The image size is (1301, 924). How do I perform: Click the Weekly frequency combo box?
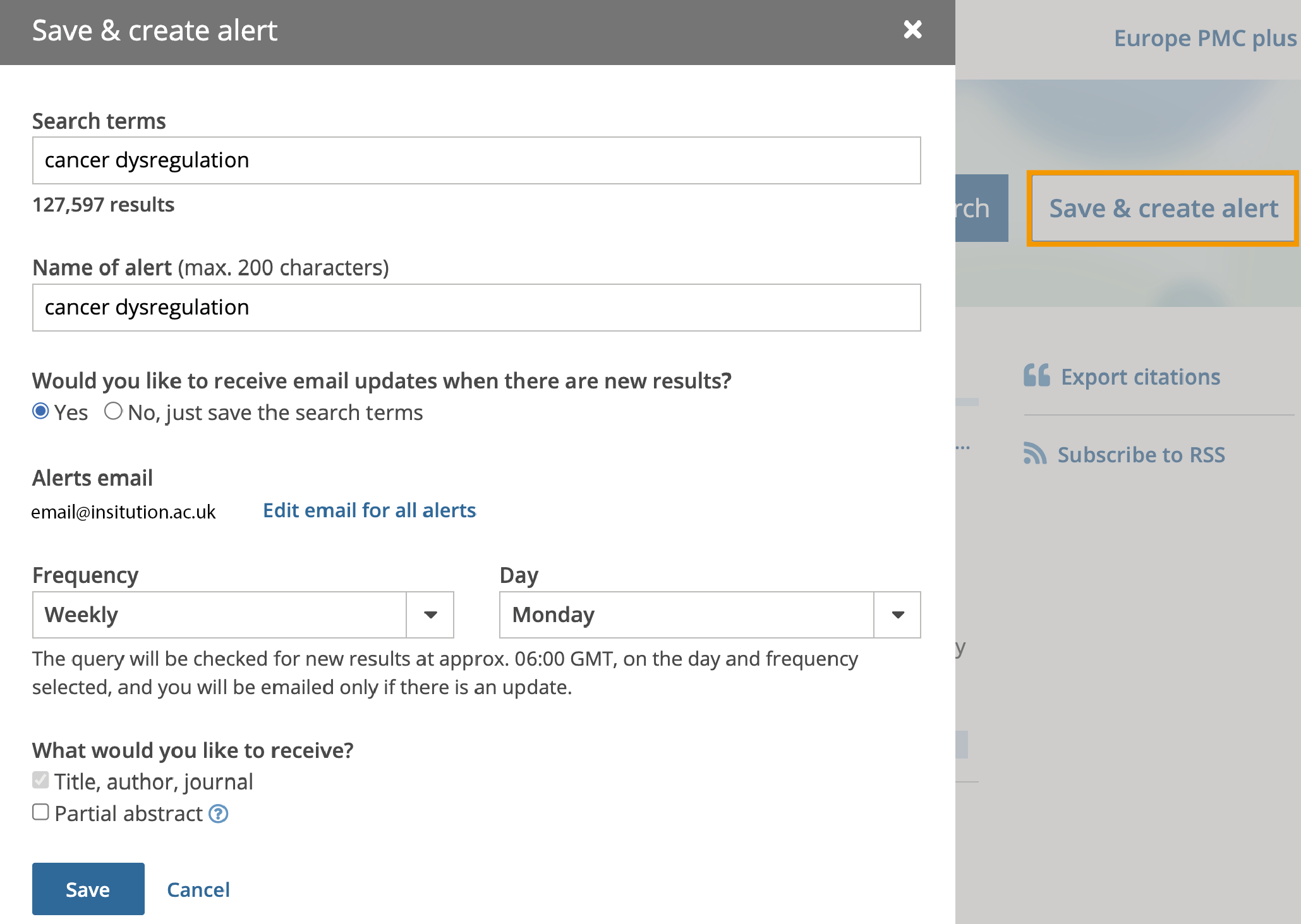pyautogui.click(x=219, y=615)
